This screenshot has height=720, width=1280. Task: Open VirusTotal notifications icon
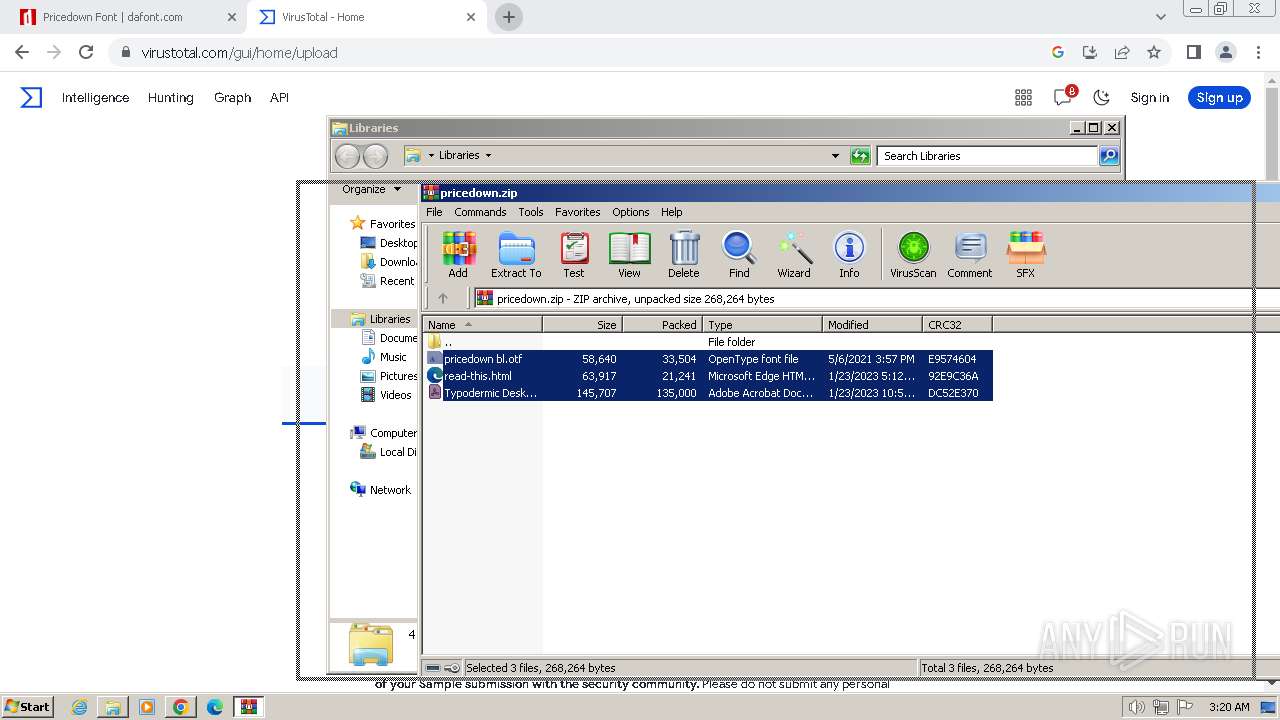click(1063, 97)
